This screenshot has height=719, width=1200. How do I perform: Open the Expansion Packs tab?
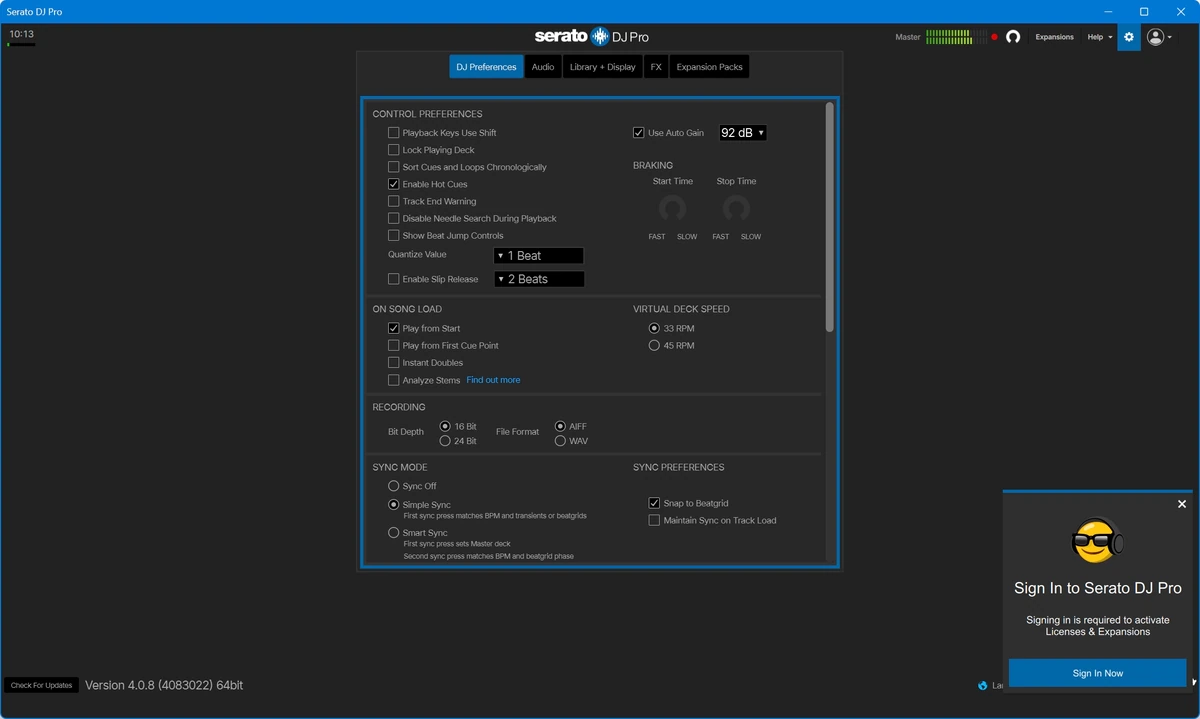[x=709, y=67]
